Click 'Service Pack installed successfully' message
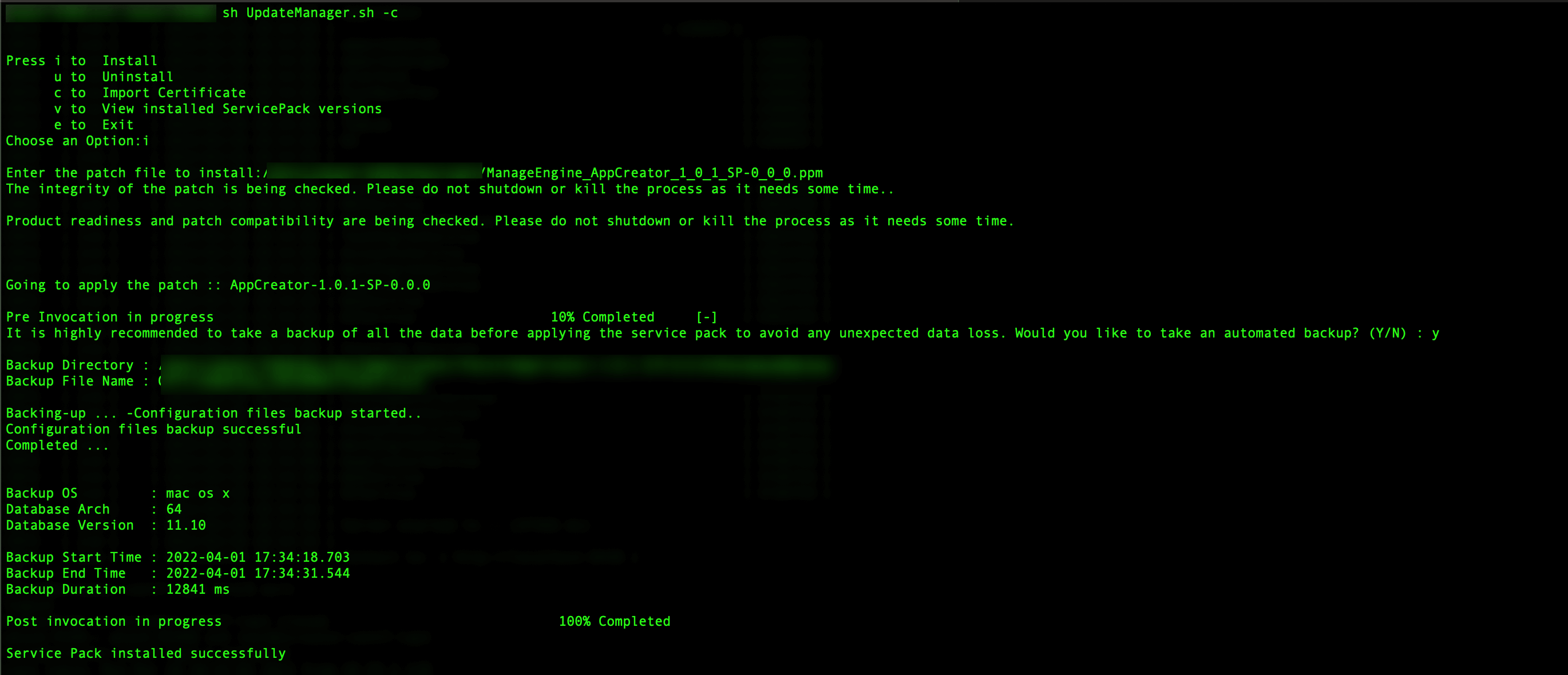The height and width of the screenshot is (675, 1568). [145, 654]
